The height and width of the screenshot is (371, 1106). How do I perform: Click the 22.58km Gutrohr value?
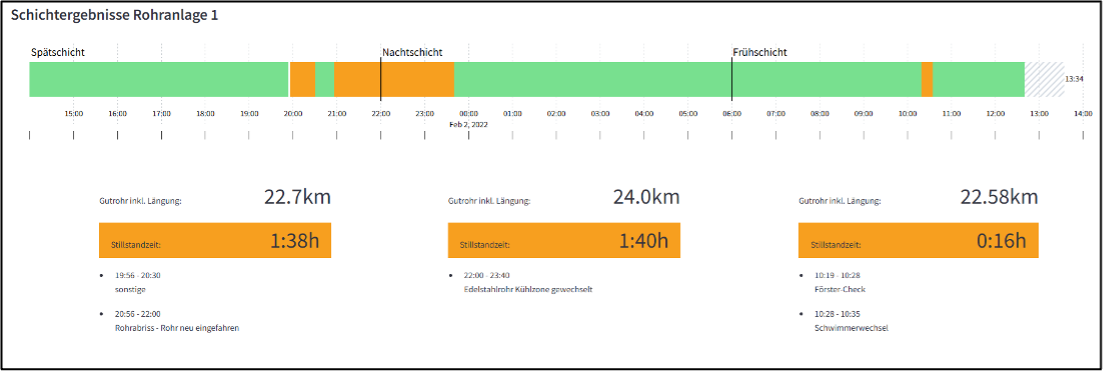click(999, 197)
